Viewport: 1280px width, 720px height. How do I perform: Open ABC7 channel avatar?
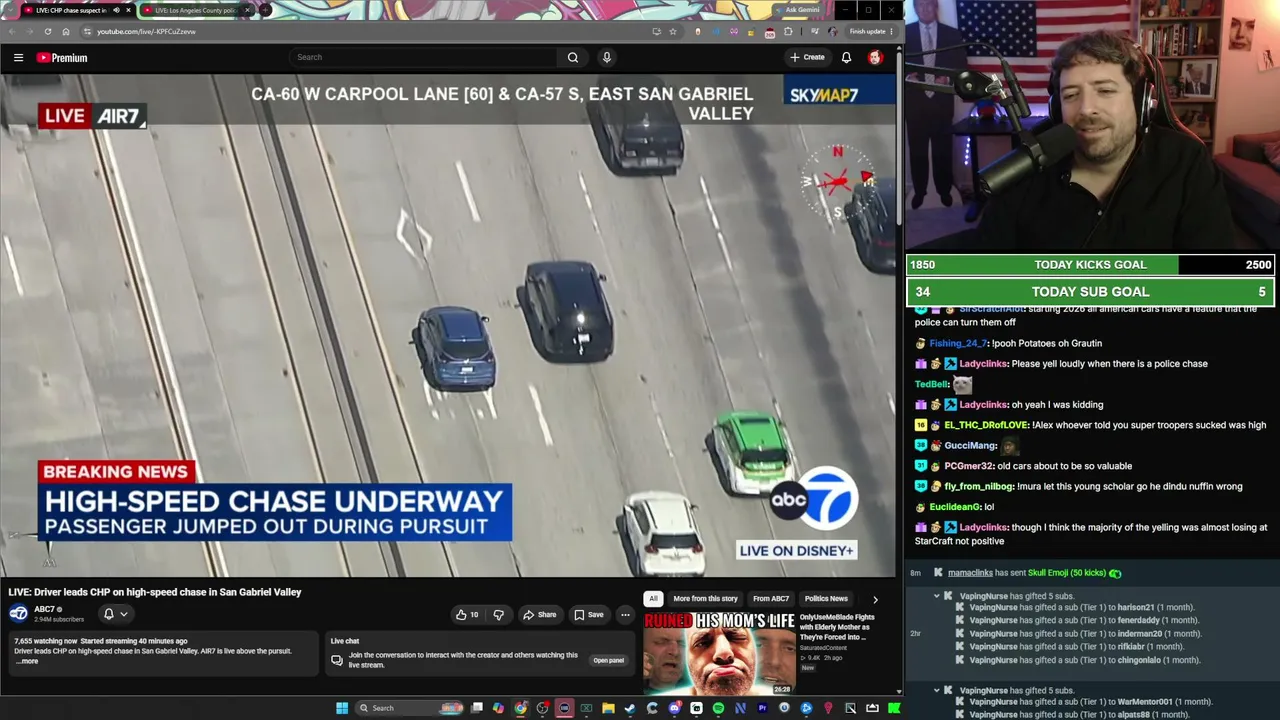(19, 613)
